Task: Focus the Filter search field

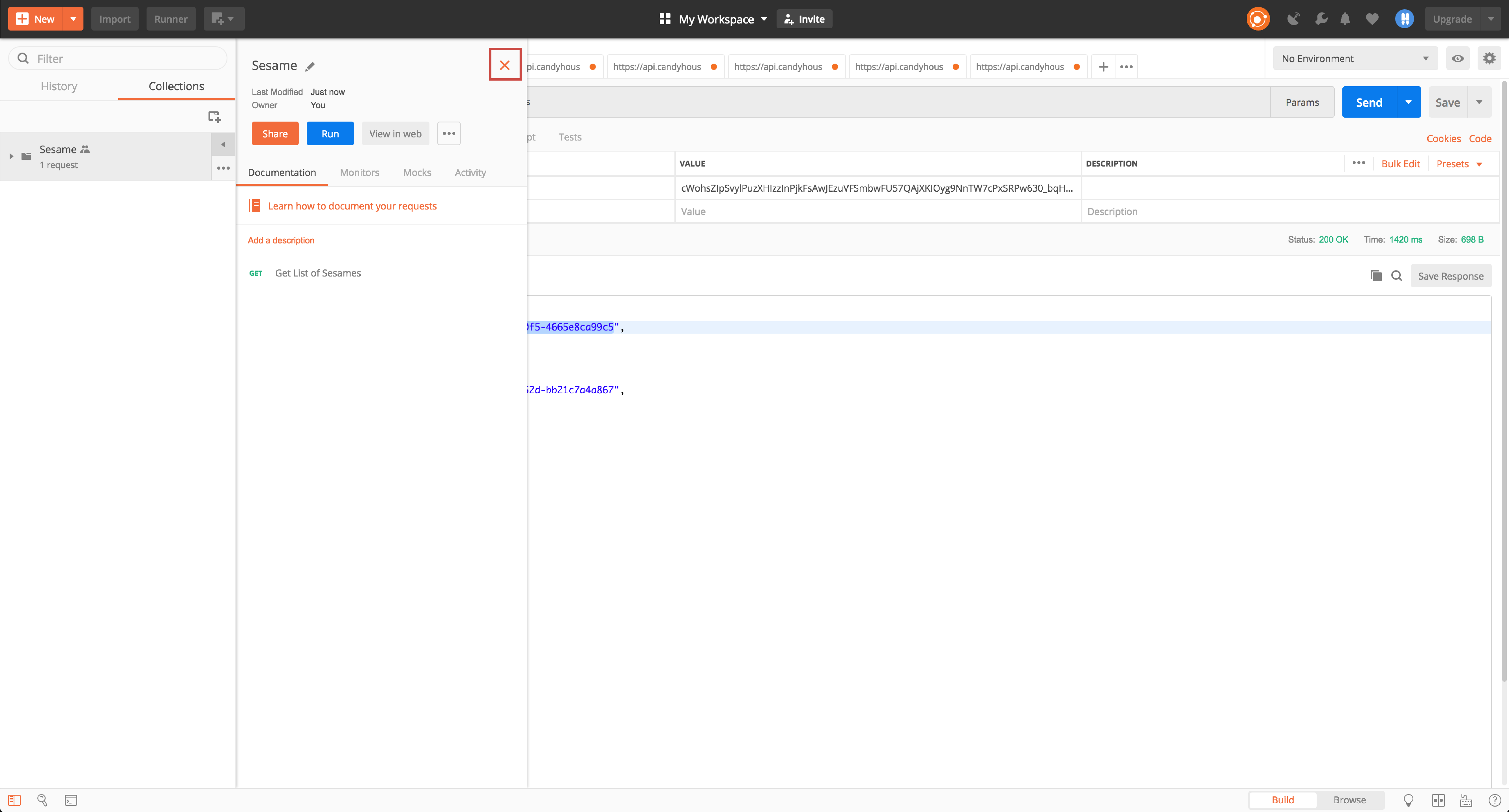Action: (x=118, y=58)
